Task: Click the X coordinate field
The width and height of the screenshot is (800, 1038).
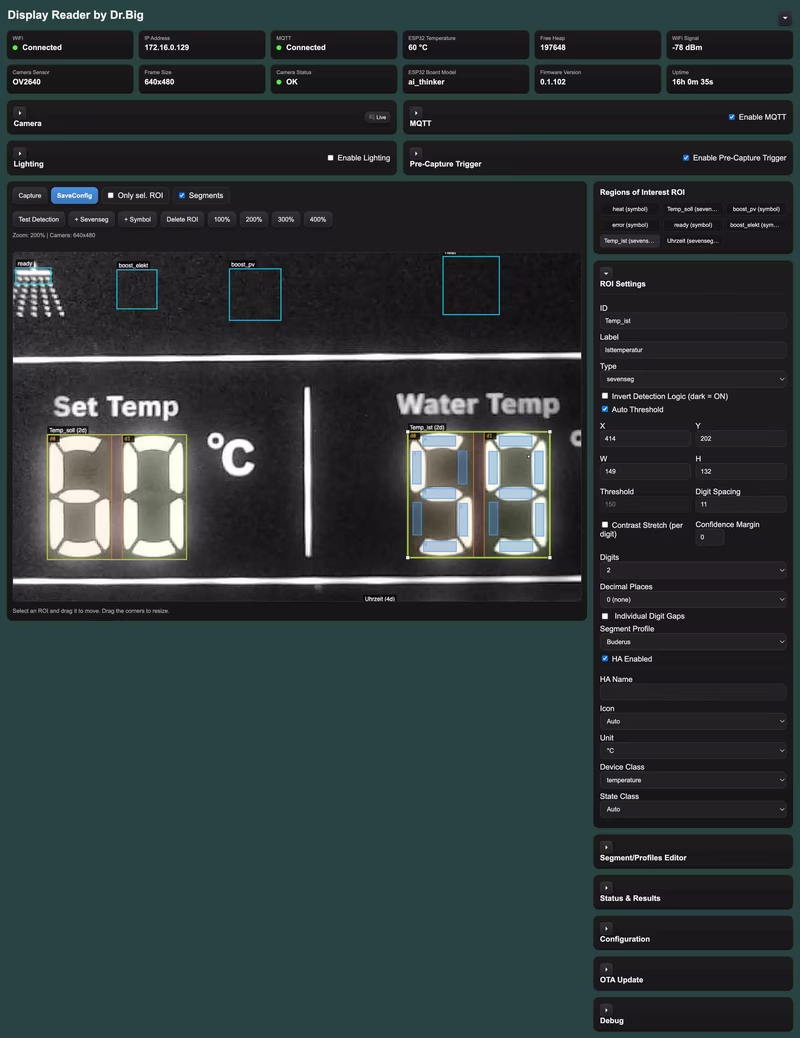Action: click(645, 438)
